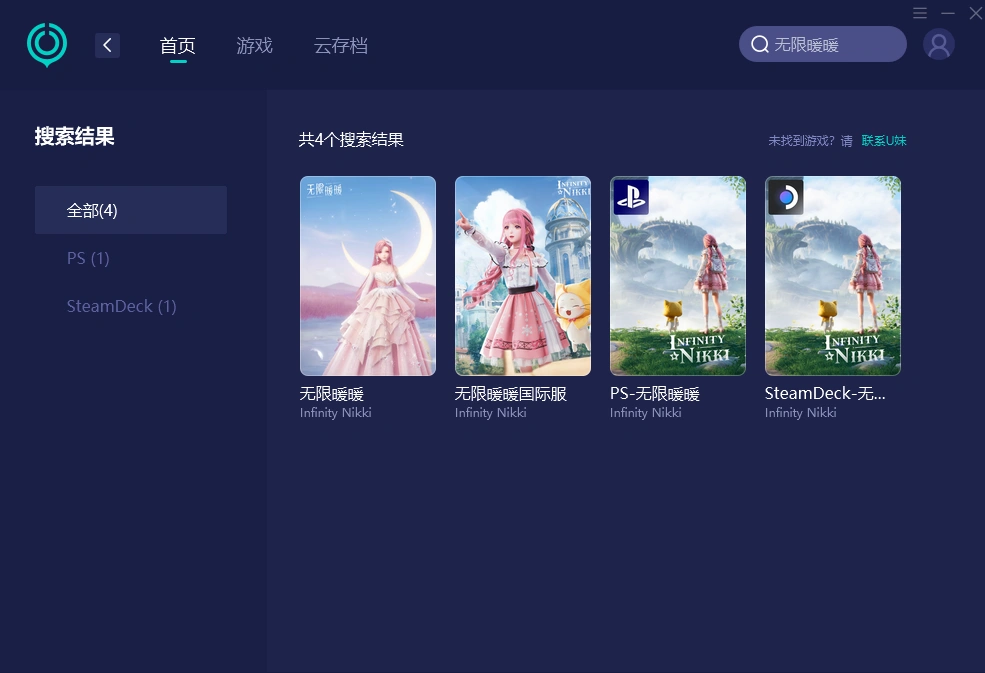Click the 联系U妹 link
Image resolution: width=985 pixels, height=673 pixels.
tap(884, 140)
